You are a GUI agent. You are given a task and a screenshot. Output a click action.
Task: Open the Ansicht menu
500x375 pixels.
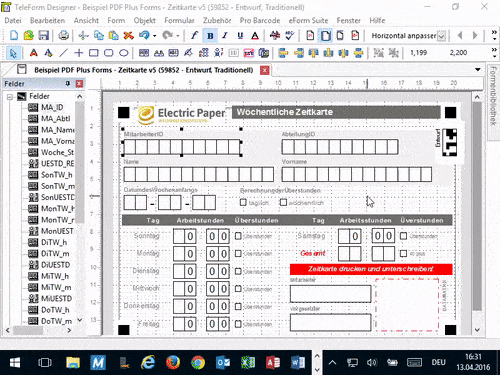[x=86, y=20]
